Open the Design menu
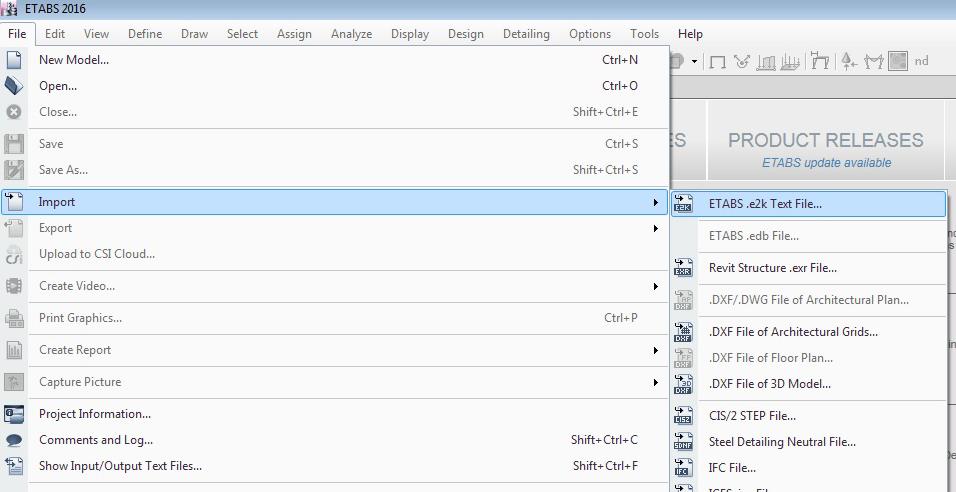 coord(466,34)
